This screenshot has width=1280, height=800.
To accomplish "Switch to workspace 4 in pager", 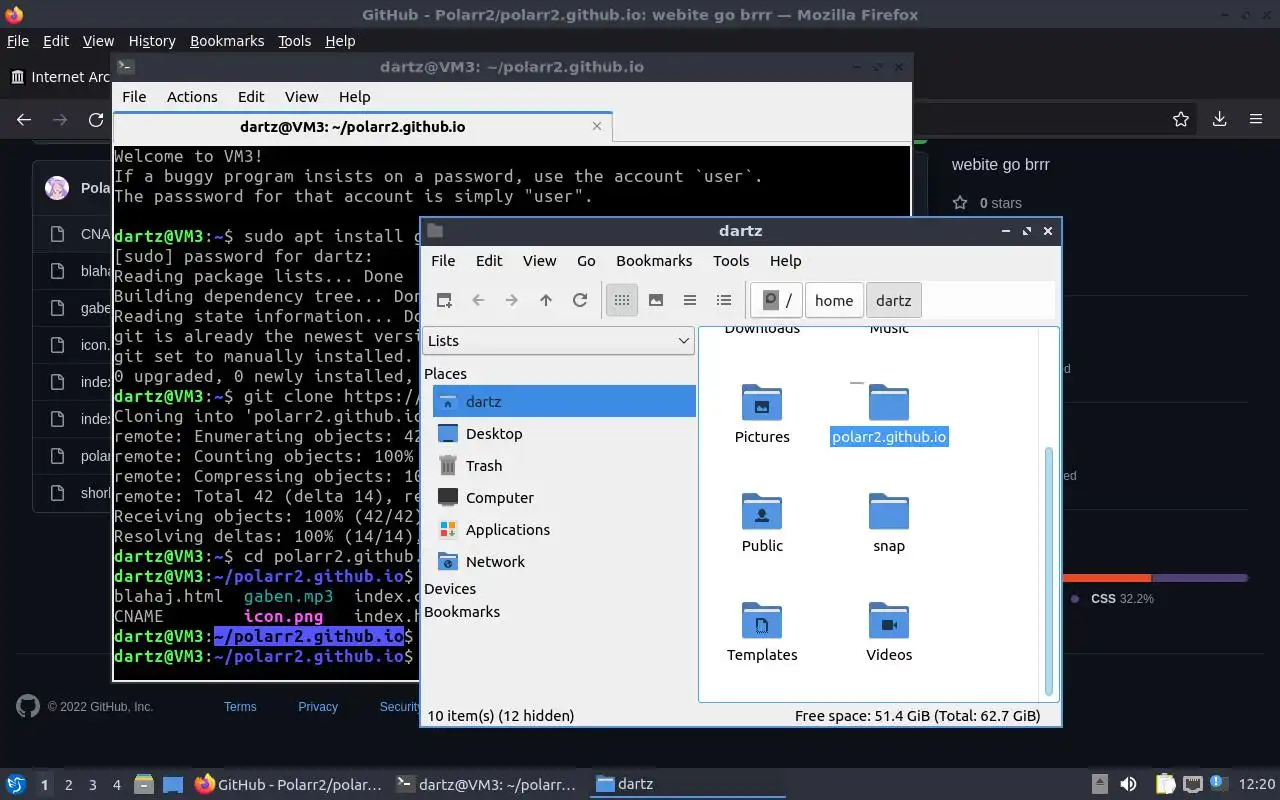I will (116, 785).
